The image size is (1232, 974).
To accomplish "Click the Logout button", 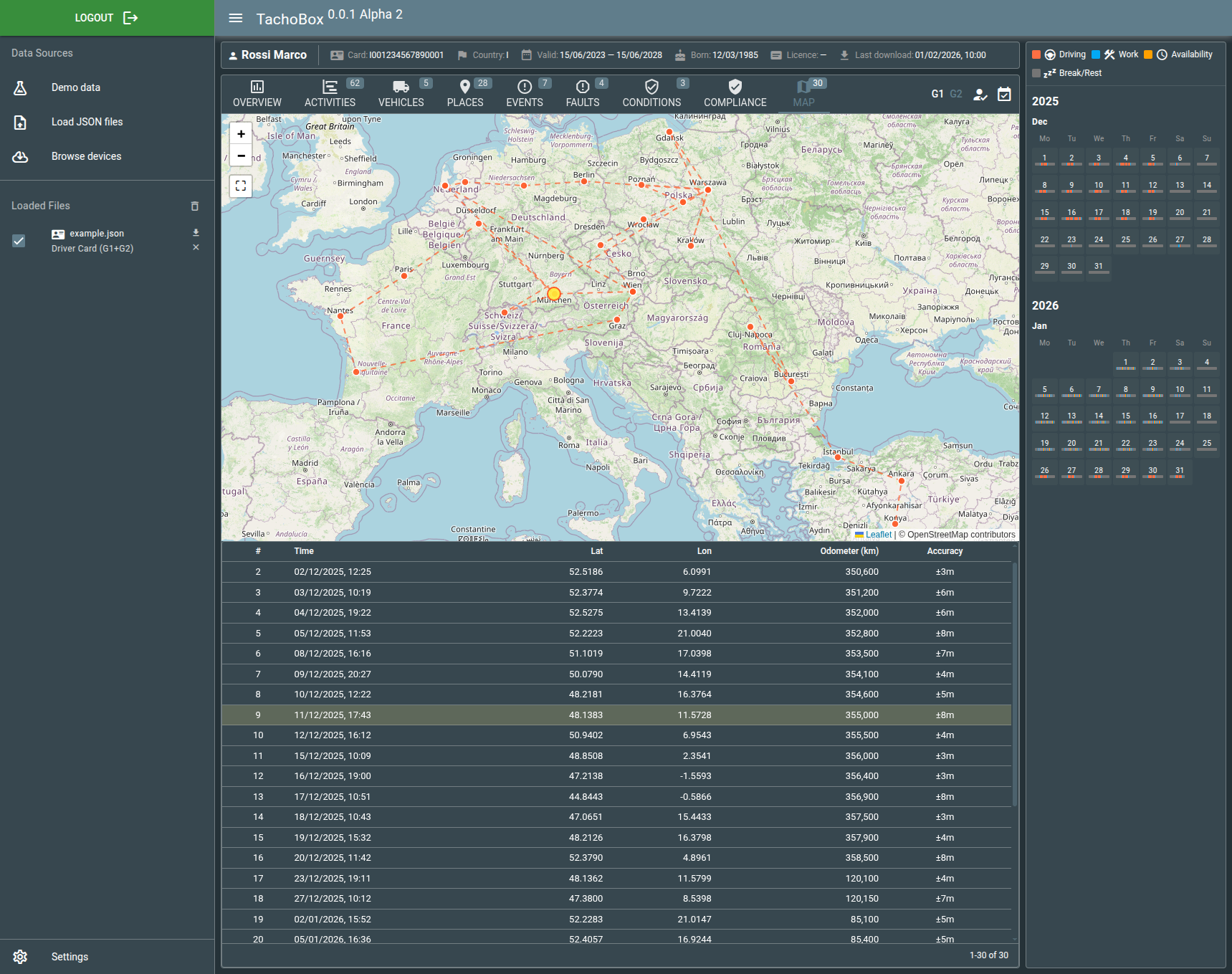I will 107,18.
